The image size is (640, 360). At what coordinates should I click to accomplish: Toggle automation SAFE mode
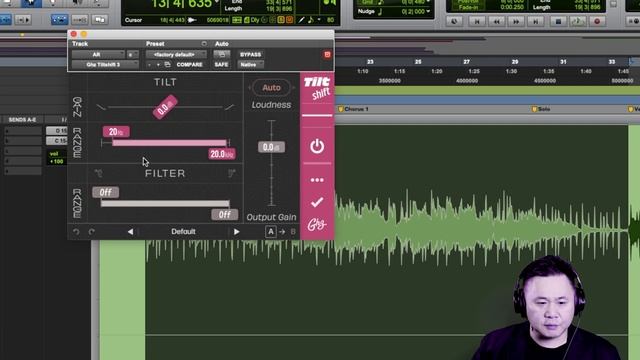222,64
